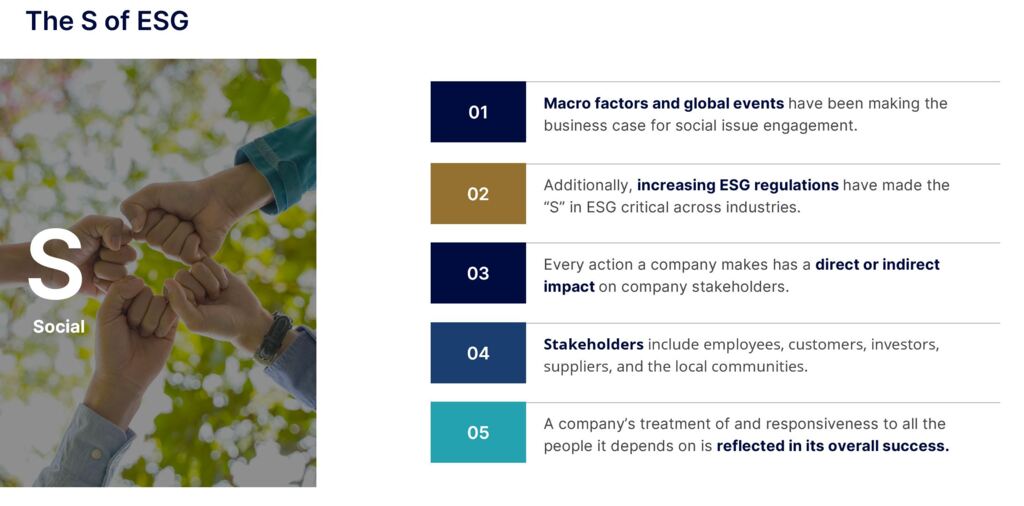This screenshot has width=1024, height=506.
Task: Click bold text "Macro factors and global events"
Action: (663, 103)
